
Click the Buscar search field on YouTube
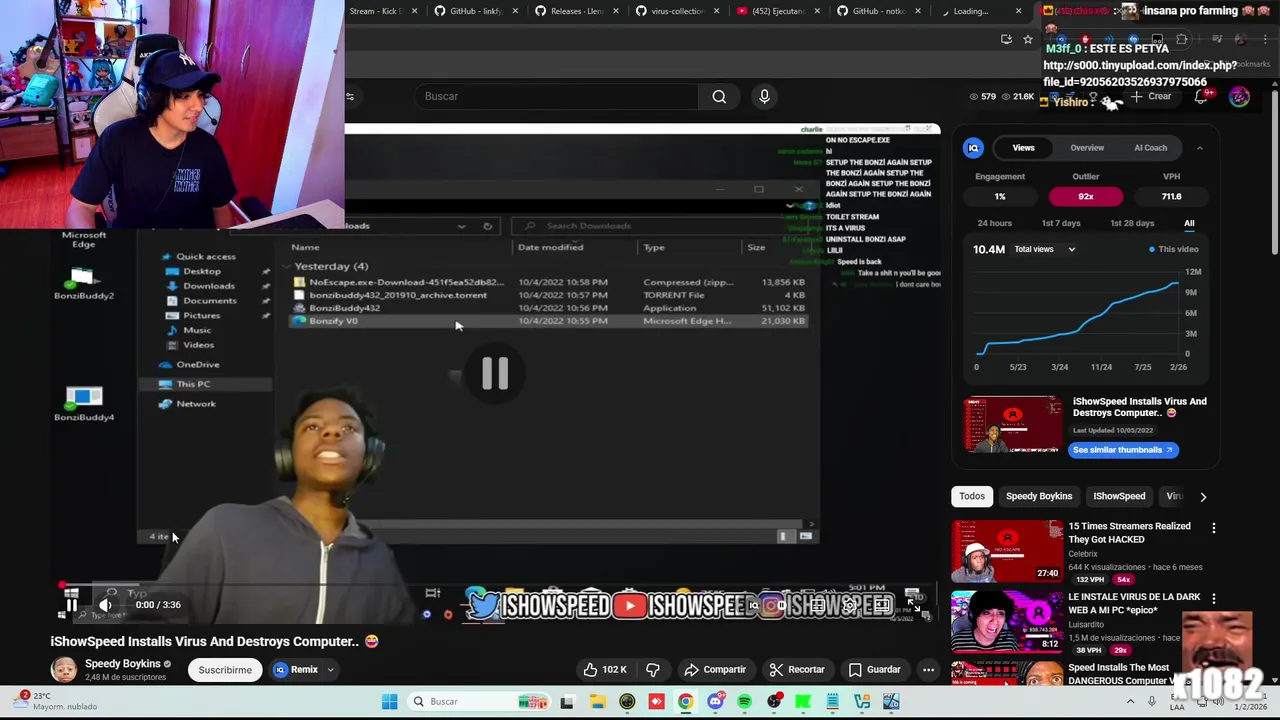(x=556, y=96)
